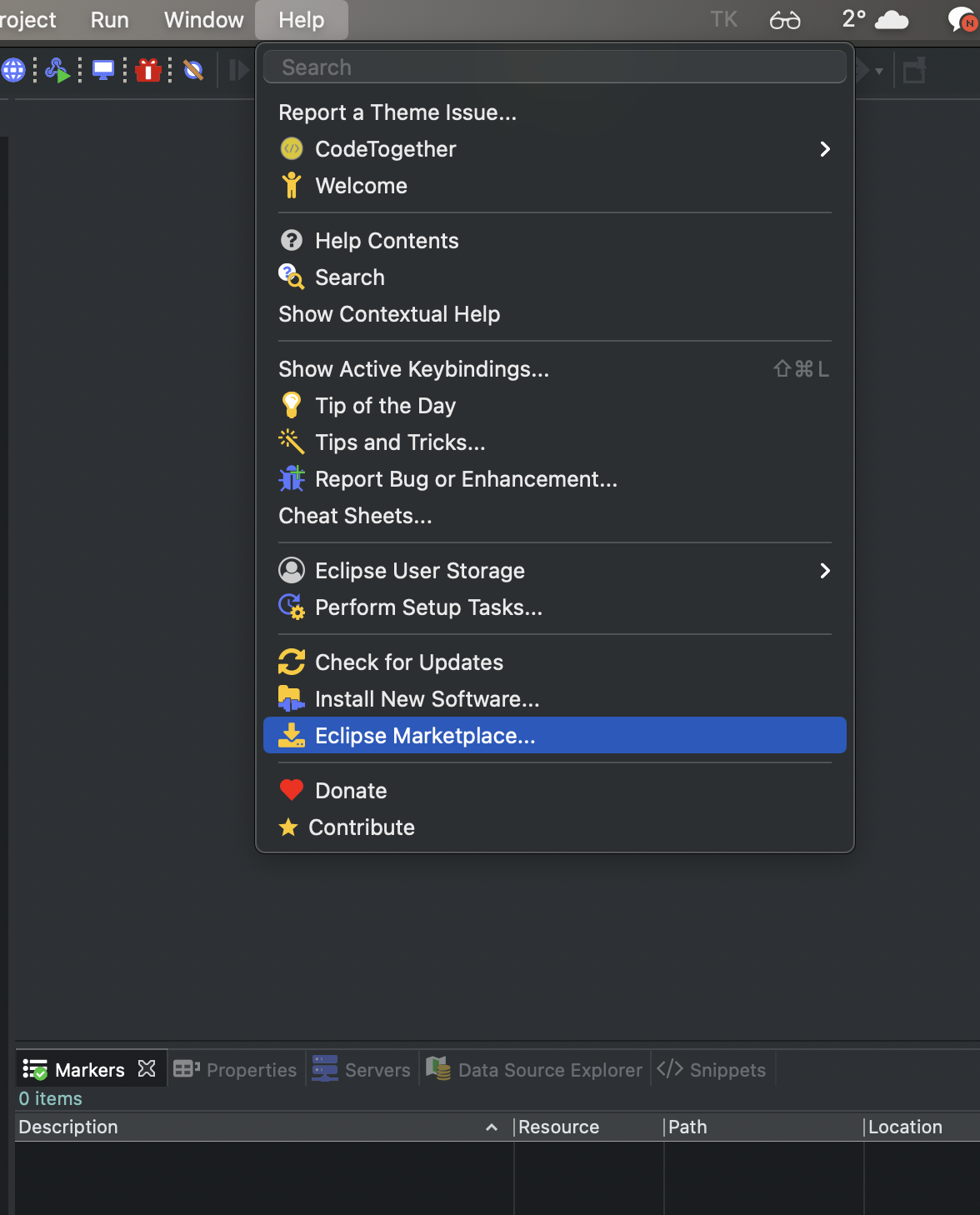The image size is (980, 1215).
Task: Choose Show Contextual Help
Action: click(554, 314)
